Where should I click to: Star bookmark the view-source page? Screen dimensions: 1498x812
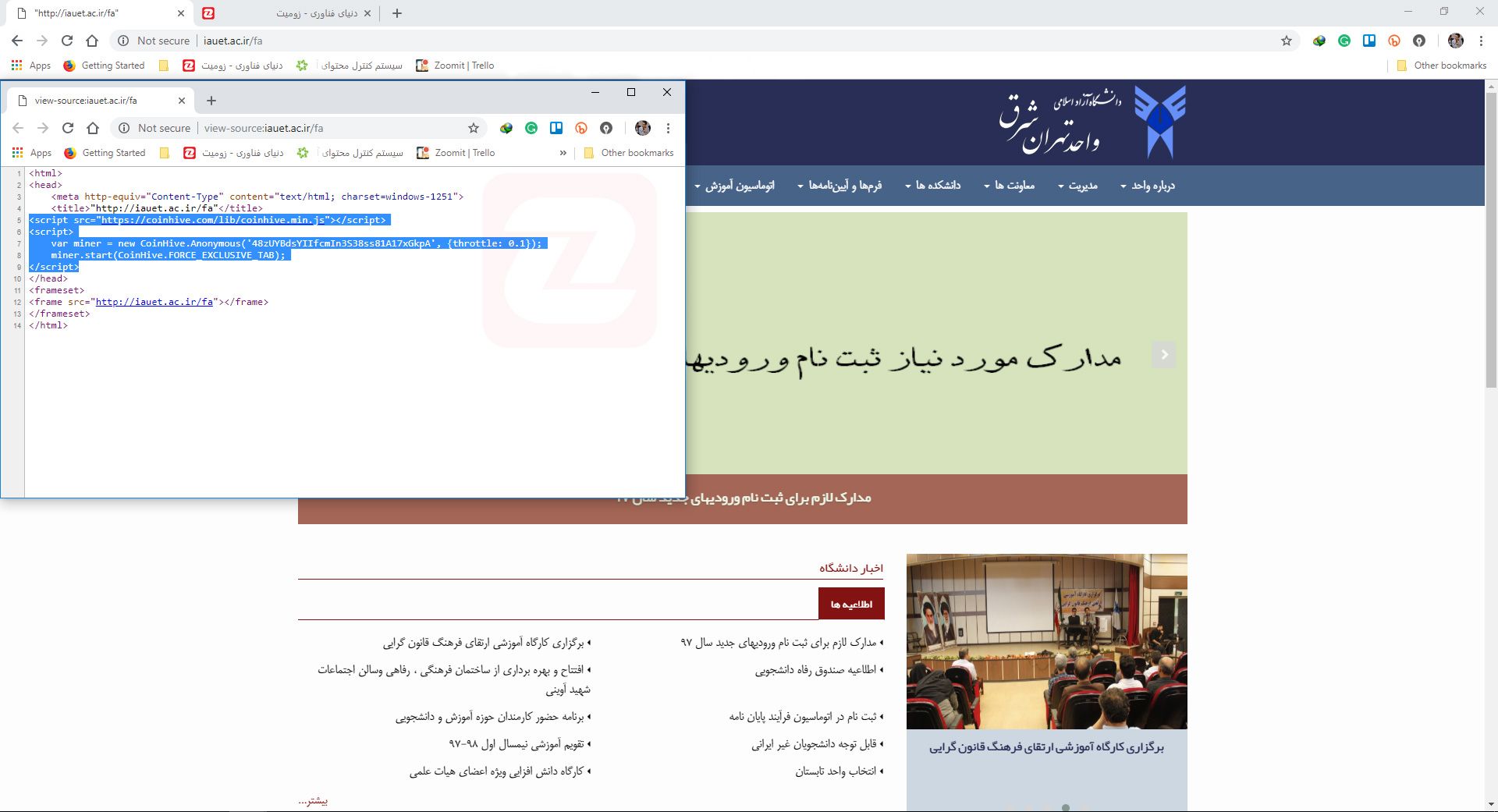[474, 128]
